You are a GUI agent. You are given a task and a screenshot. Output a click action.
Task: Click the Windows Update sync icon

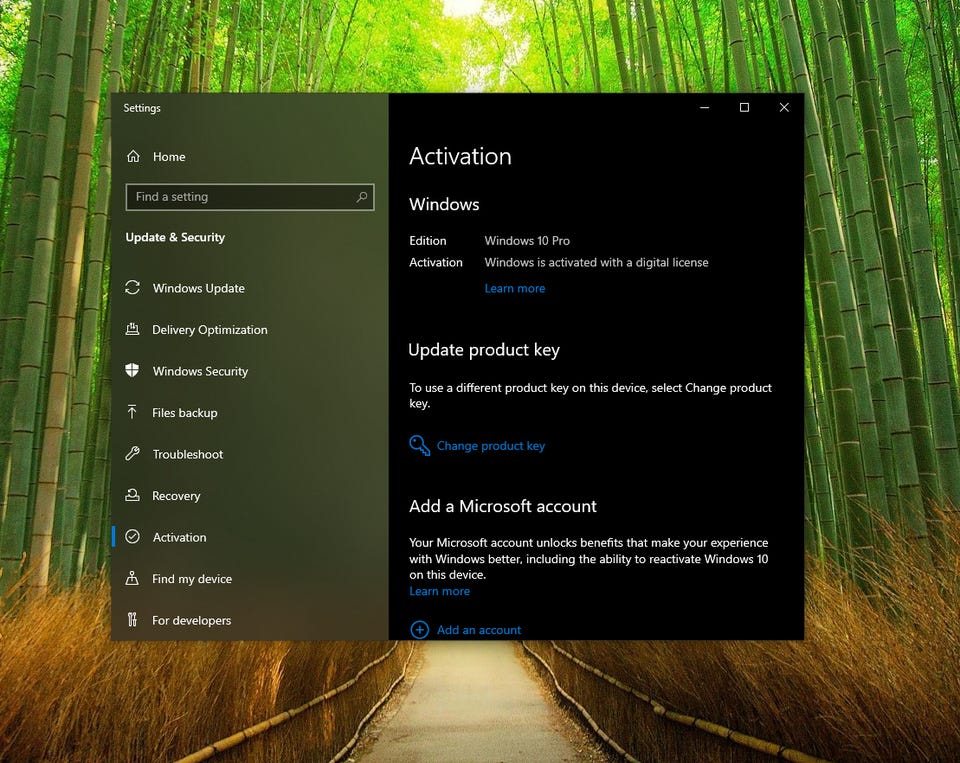[132, 288]
